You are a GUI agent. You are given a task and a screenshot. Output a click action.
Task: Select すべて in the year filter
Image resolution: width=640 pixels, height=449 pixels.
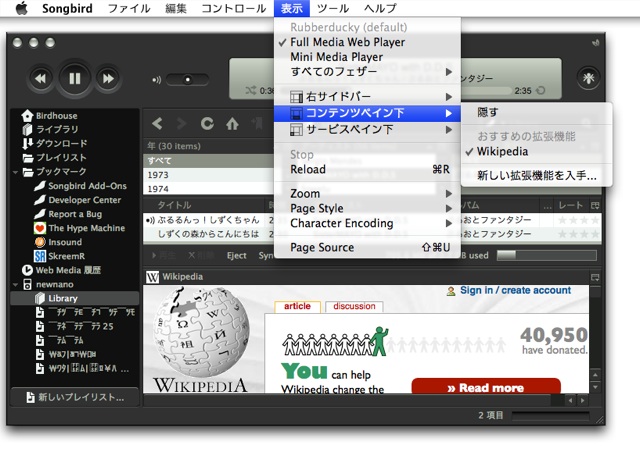(209, 161)
